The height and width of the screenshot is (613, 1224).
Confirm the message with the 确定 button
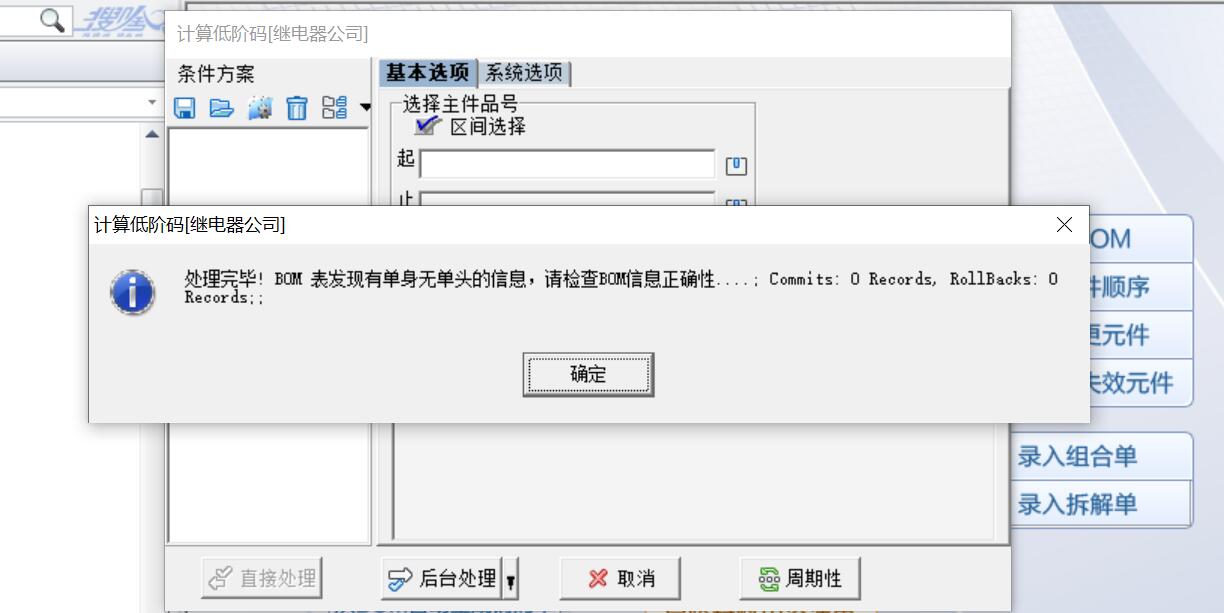pyautogui.click(x=588, y=375)
